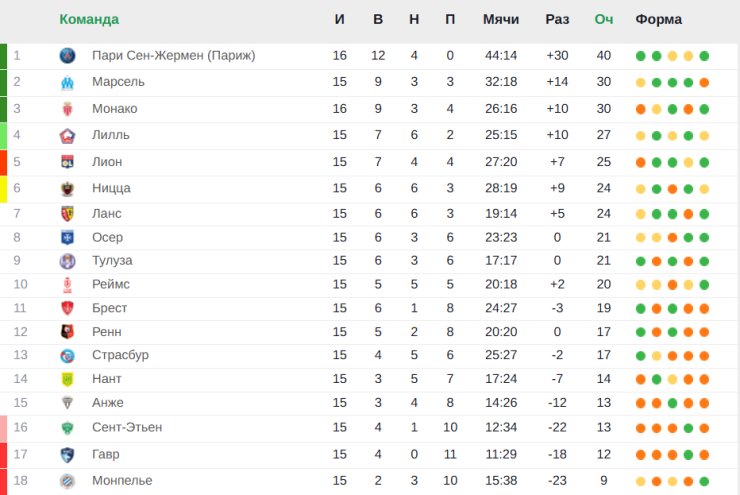The width and height of the screenshot is (740, 495).
Task: Sort table by Команда column header
Action: coord(89,19)
